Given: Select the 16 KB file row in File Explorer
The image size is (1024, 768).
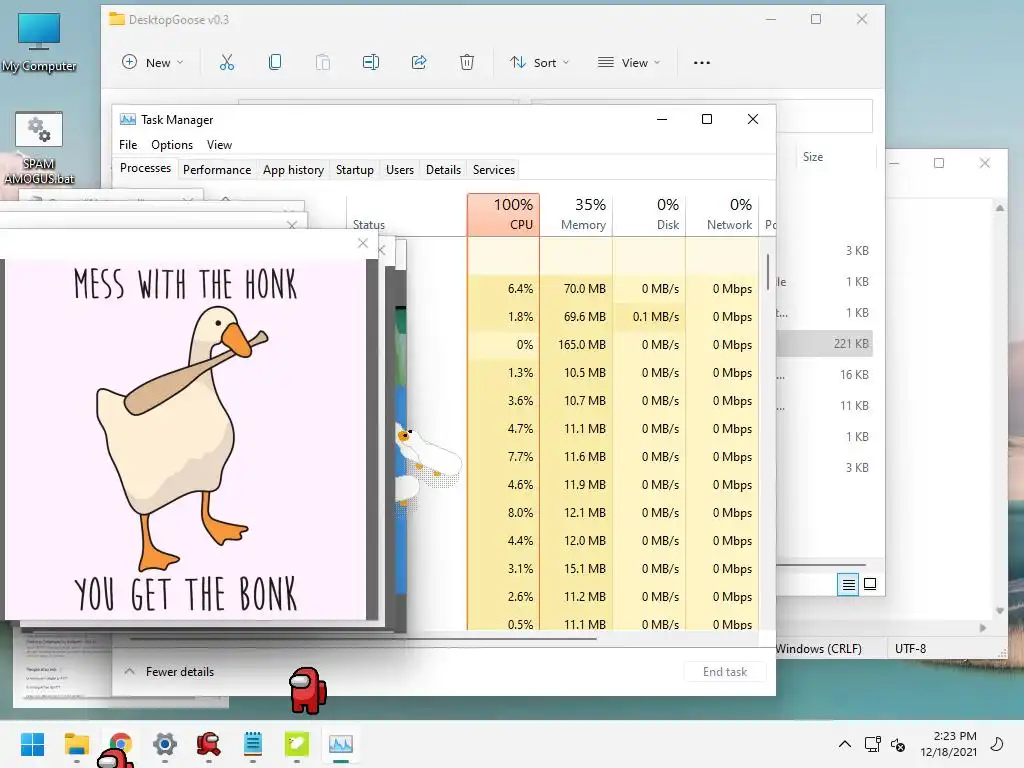Looking at the screenshot, I should coord(825,375).
